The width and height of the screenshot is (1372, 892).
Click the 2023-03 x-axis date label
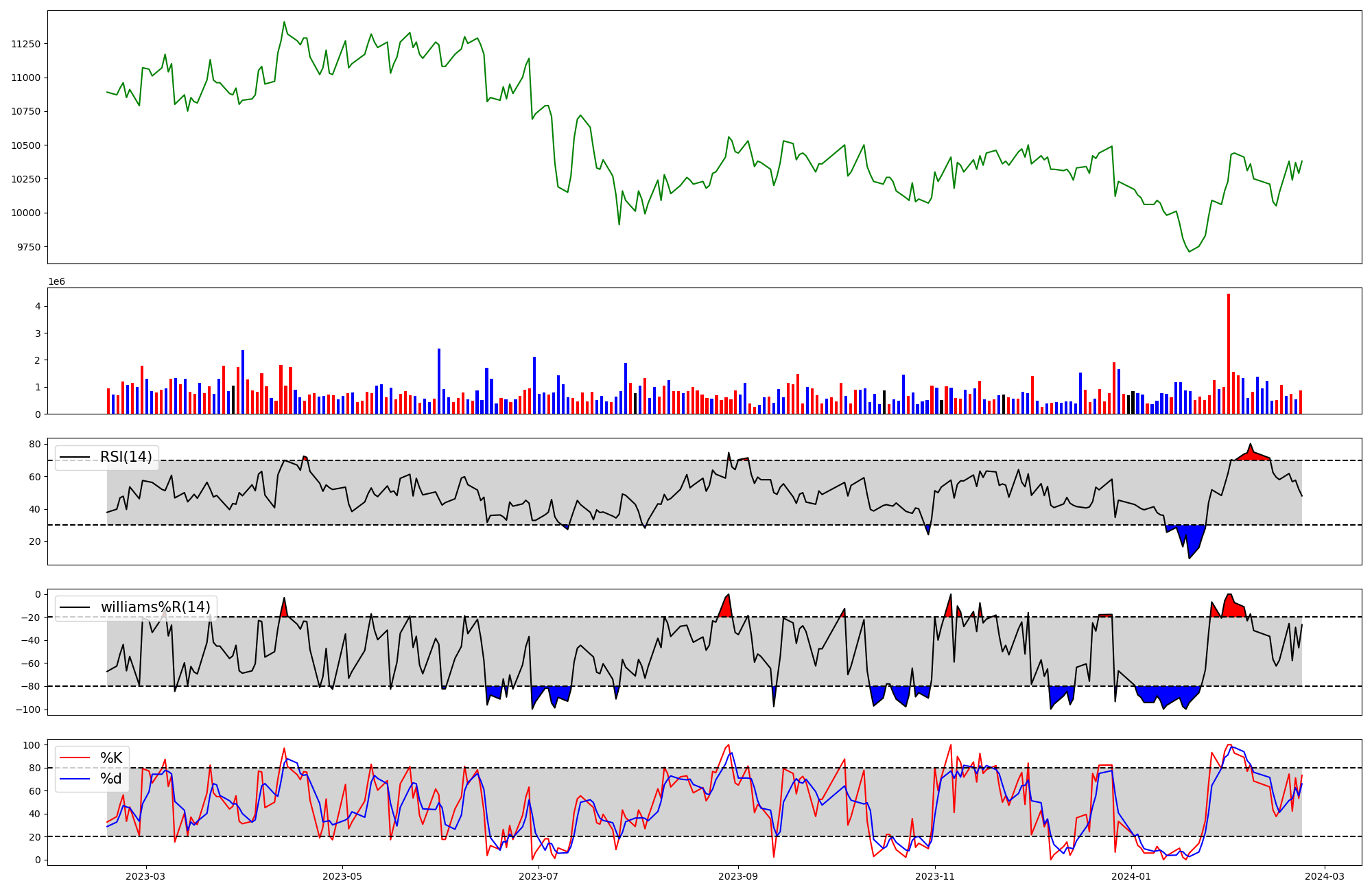coord(145,876)
